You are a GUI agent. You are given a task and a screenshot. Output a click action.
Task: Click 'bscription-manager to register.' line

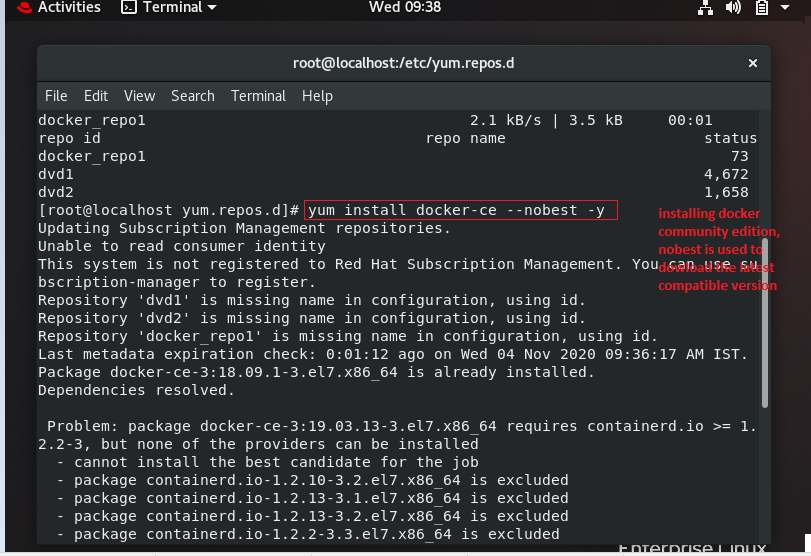(x=176, y=282)
